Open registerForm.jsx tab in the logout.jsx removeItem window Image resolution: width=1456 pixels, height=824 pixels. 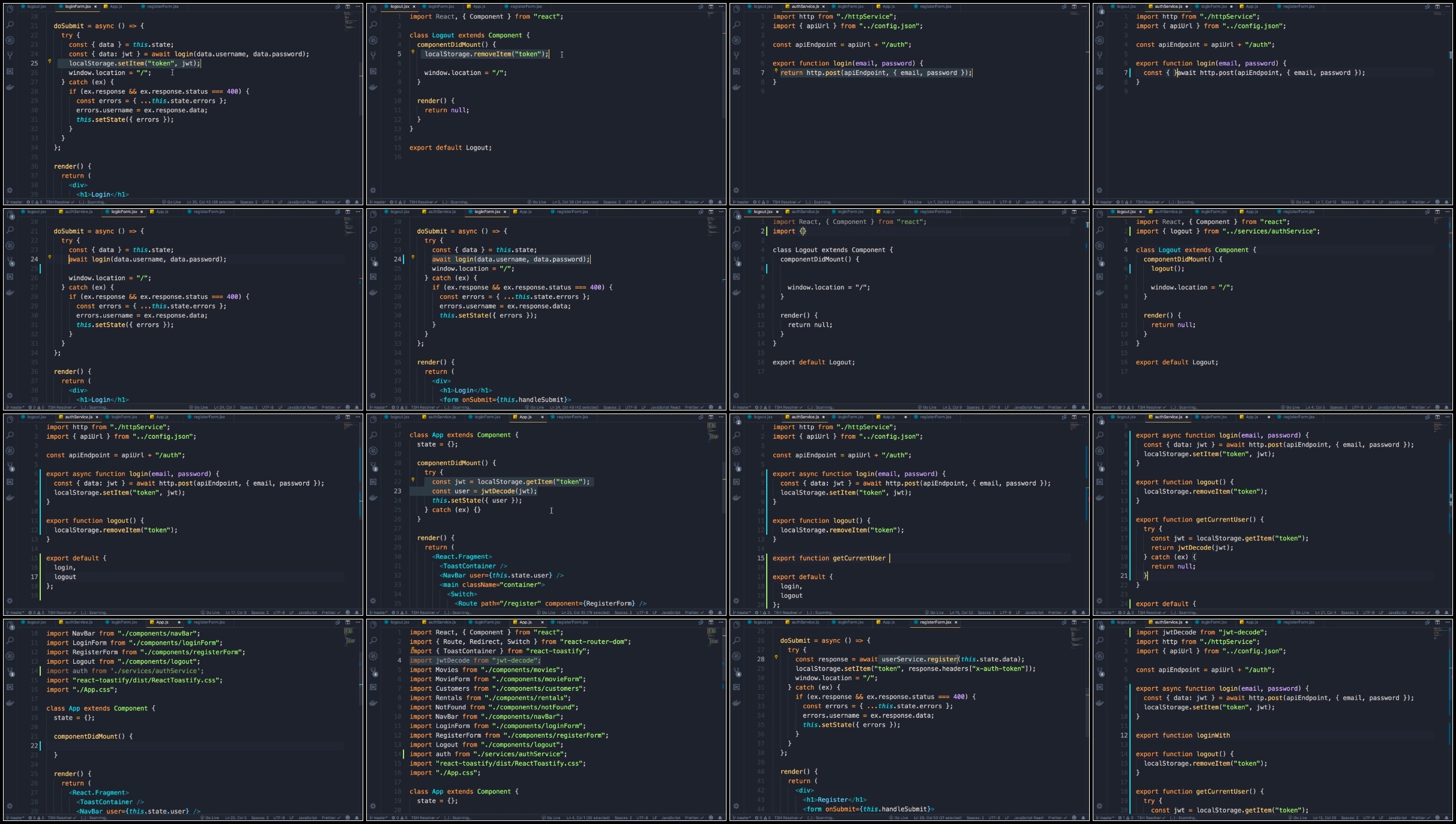tap(525, 7)
